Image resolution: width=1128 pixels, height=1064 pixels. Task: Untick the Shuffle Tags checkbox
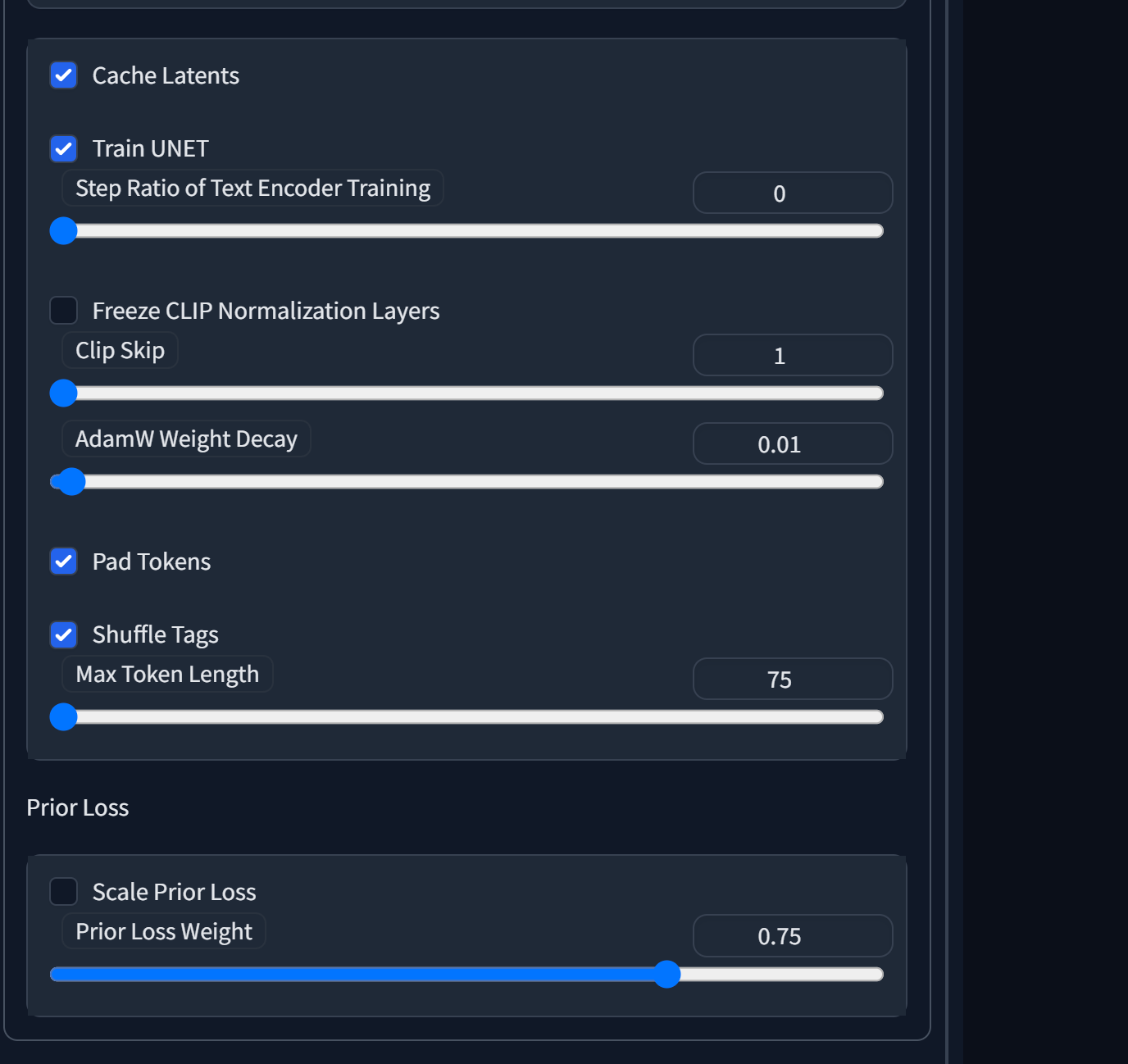[64, 634]
